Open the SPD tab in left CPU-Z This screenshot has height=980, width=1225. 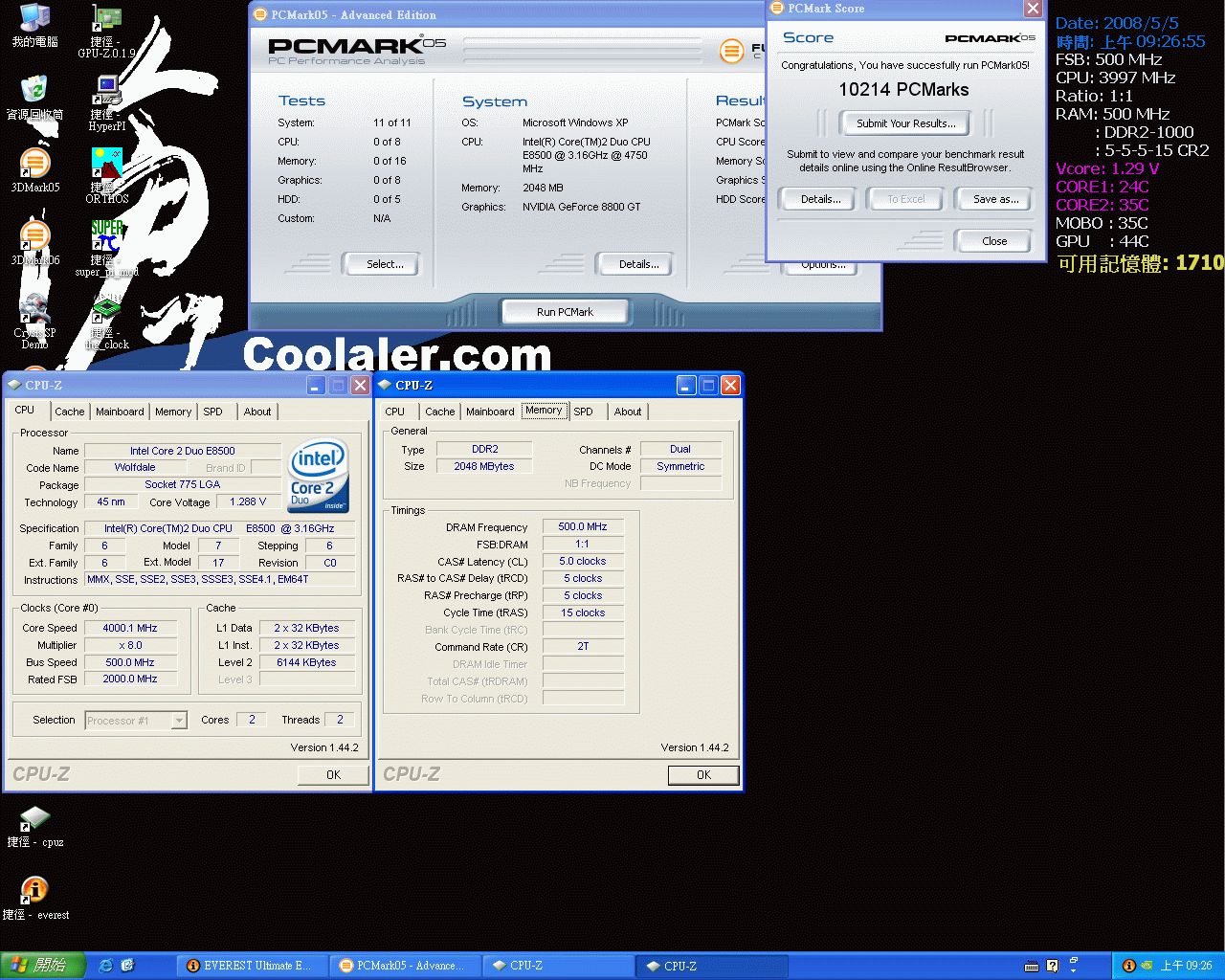tap(212, 412)
